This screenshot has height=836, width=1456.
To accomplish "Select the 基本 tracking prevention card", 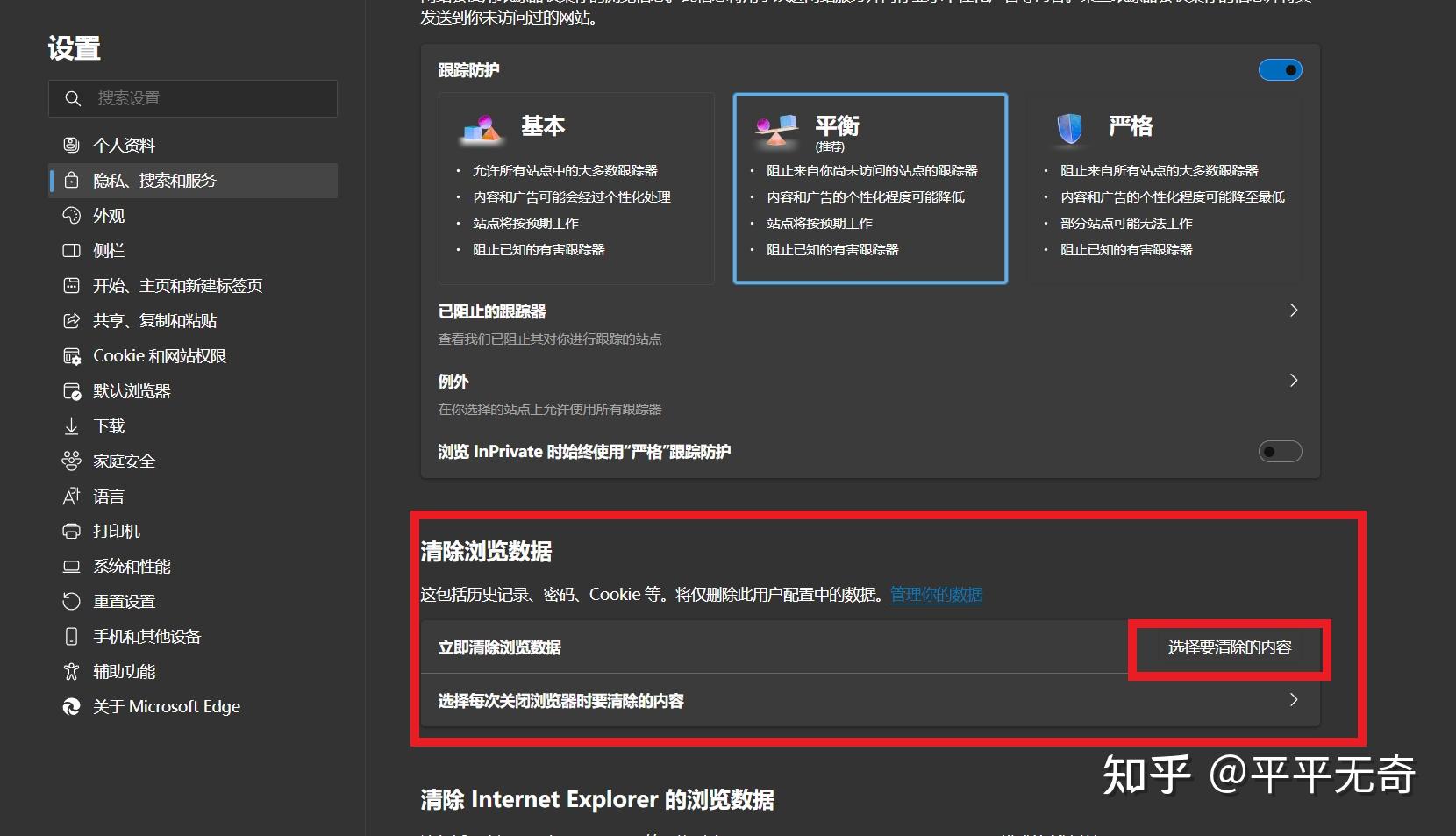I will (x=575, y=189).
